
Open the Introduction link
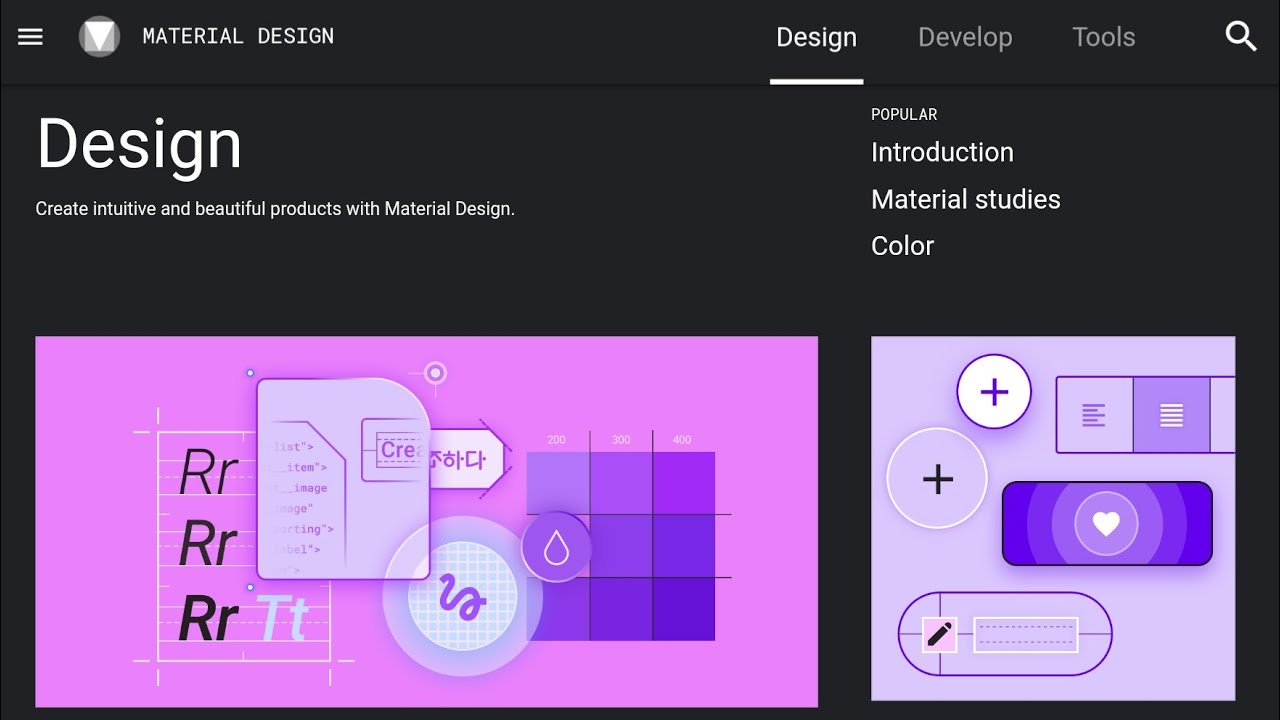pyautogui.click(x=942, y=152)
